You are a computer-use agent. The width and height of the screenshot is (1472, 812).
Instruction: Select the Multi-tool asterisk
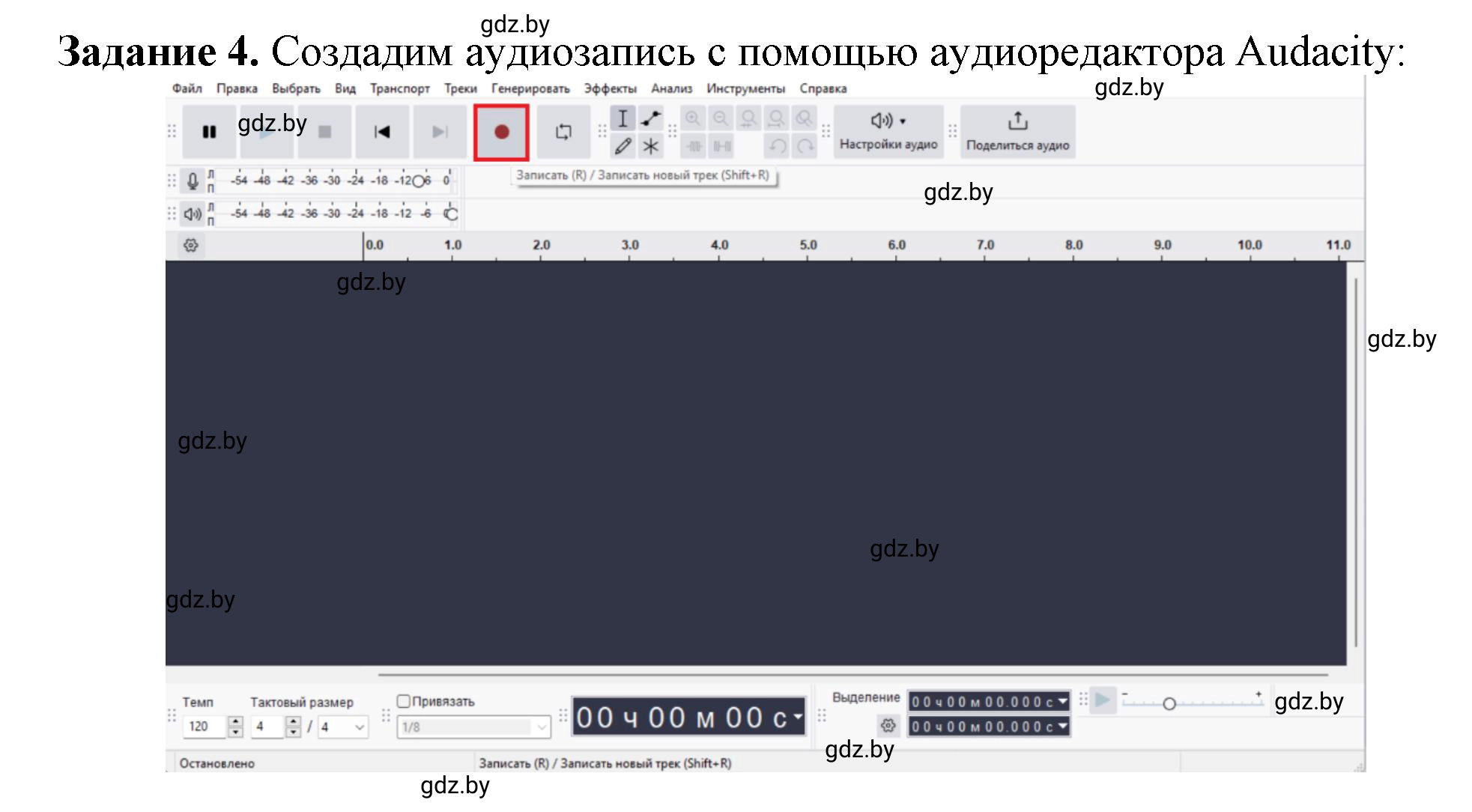coord(650,146)
